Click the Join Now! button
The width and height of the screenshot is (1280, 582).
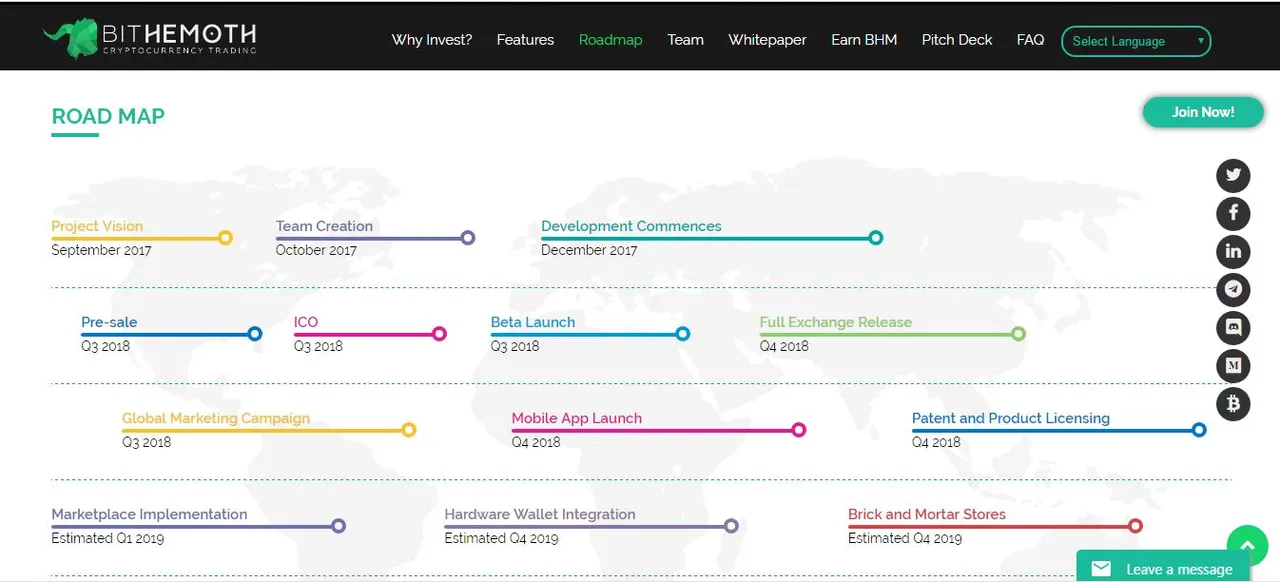pyautogui.click(x=1203, y=112)
